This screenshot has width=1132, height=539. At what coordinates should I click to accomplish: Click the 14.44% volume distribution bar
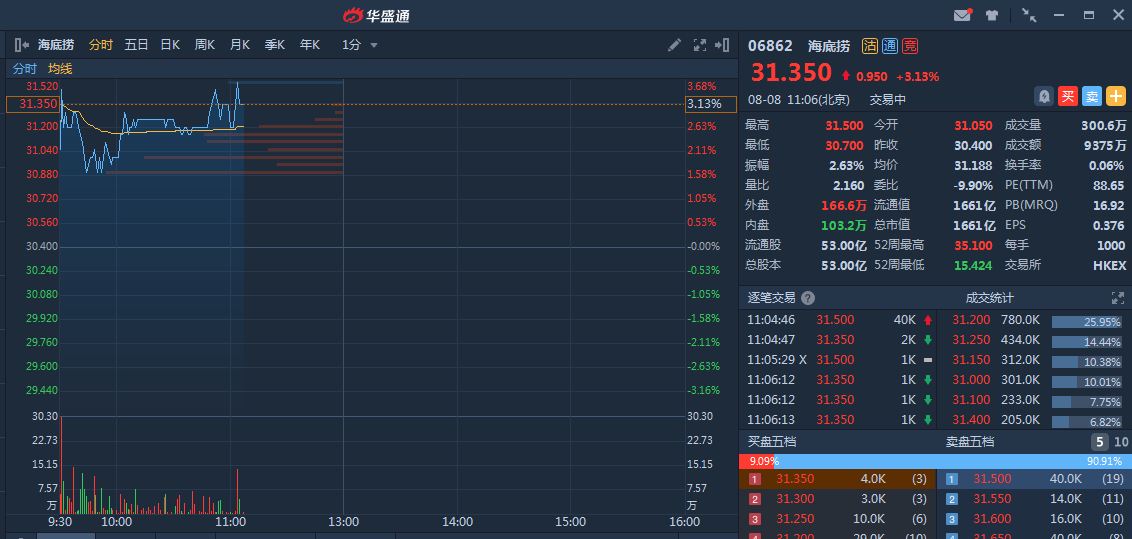[x=1087, y=341]
